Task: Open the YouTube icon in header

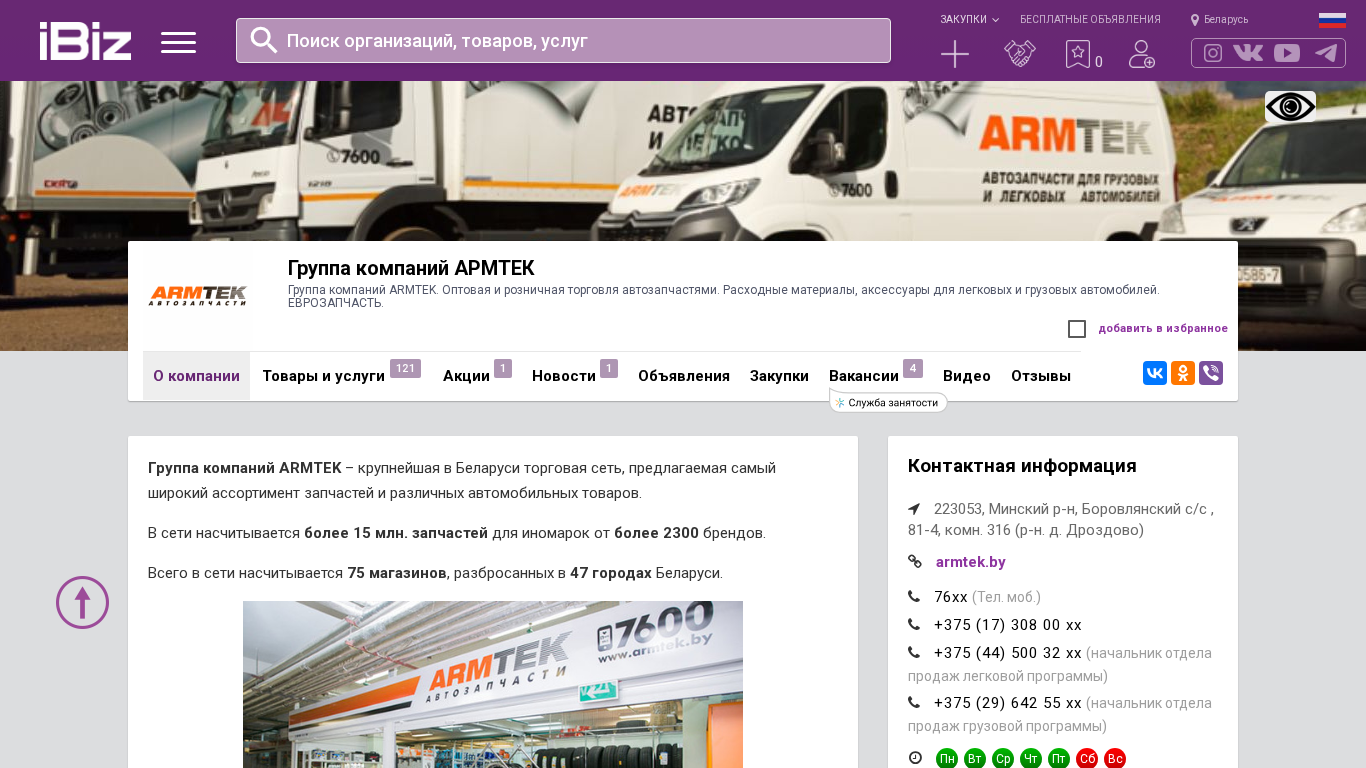Action: 1287,53
